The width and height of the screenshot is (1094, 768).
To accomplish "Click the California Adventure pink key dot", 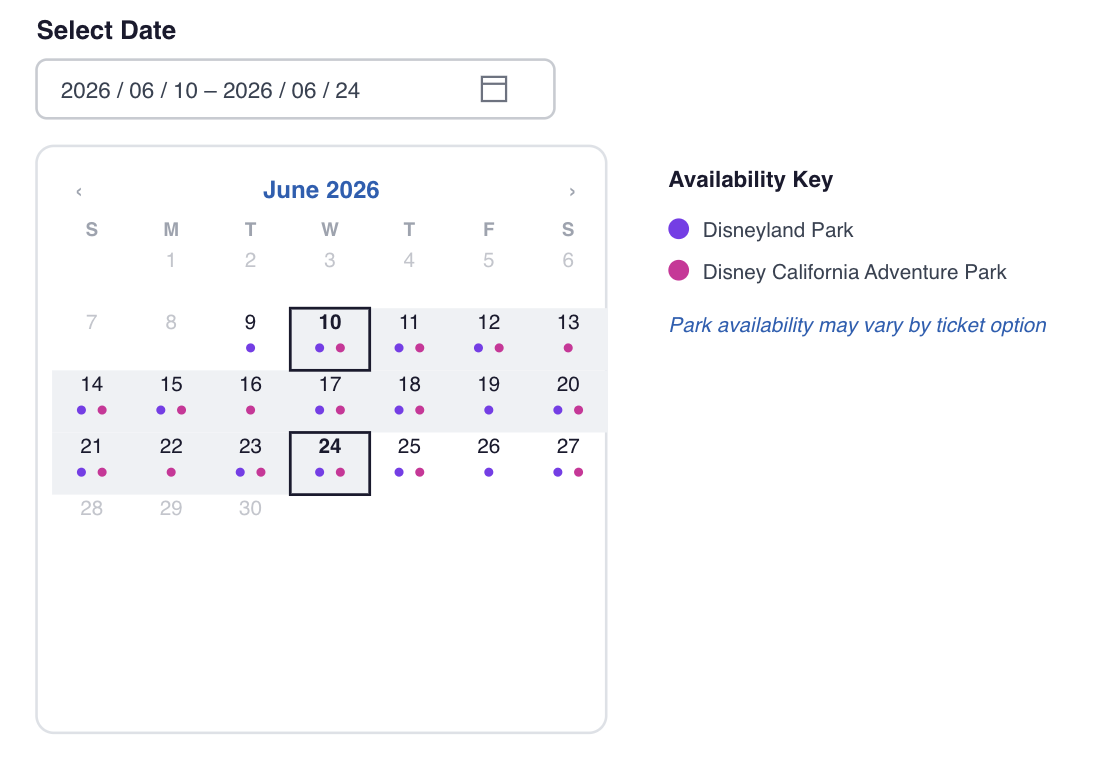I will click(679, 271).
